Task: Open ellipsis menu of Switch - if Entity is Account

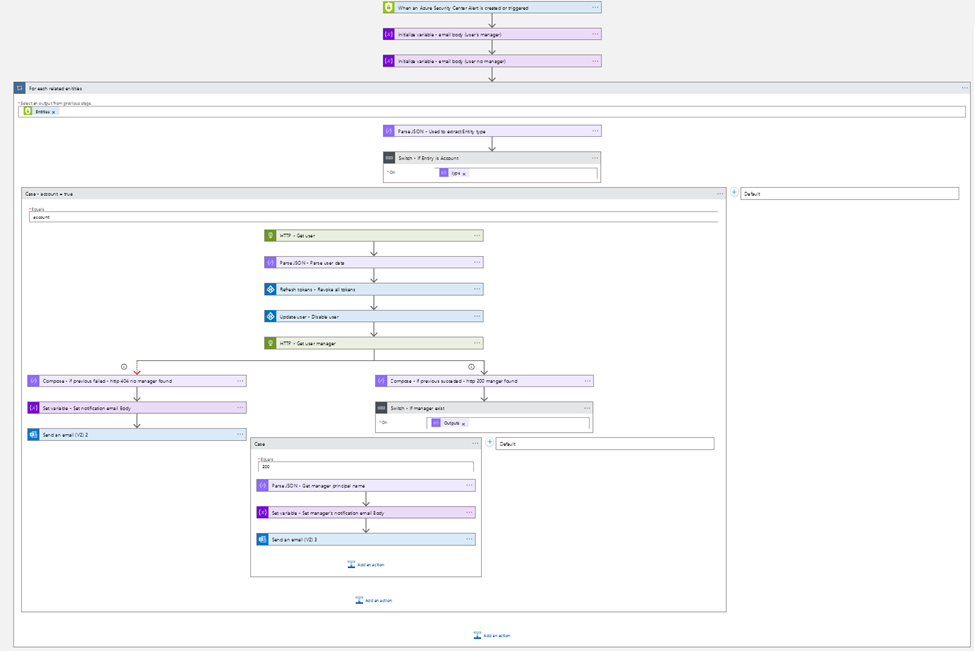Action: (x=594, y=158)
